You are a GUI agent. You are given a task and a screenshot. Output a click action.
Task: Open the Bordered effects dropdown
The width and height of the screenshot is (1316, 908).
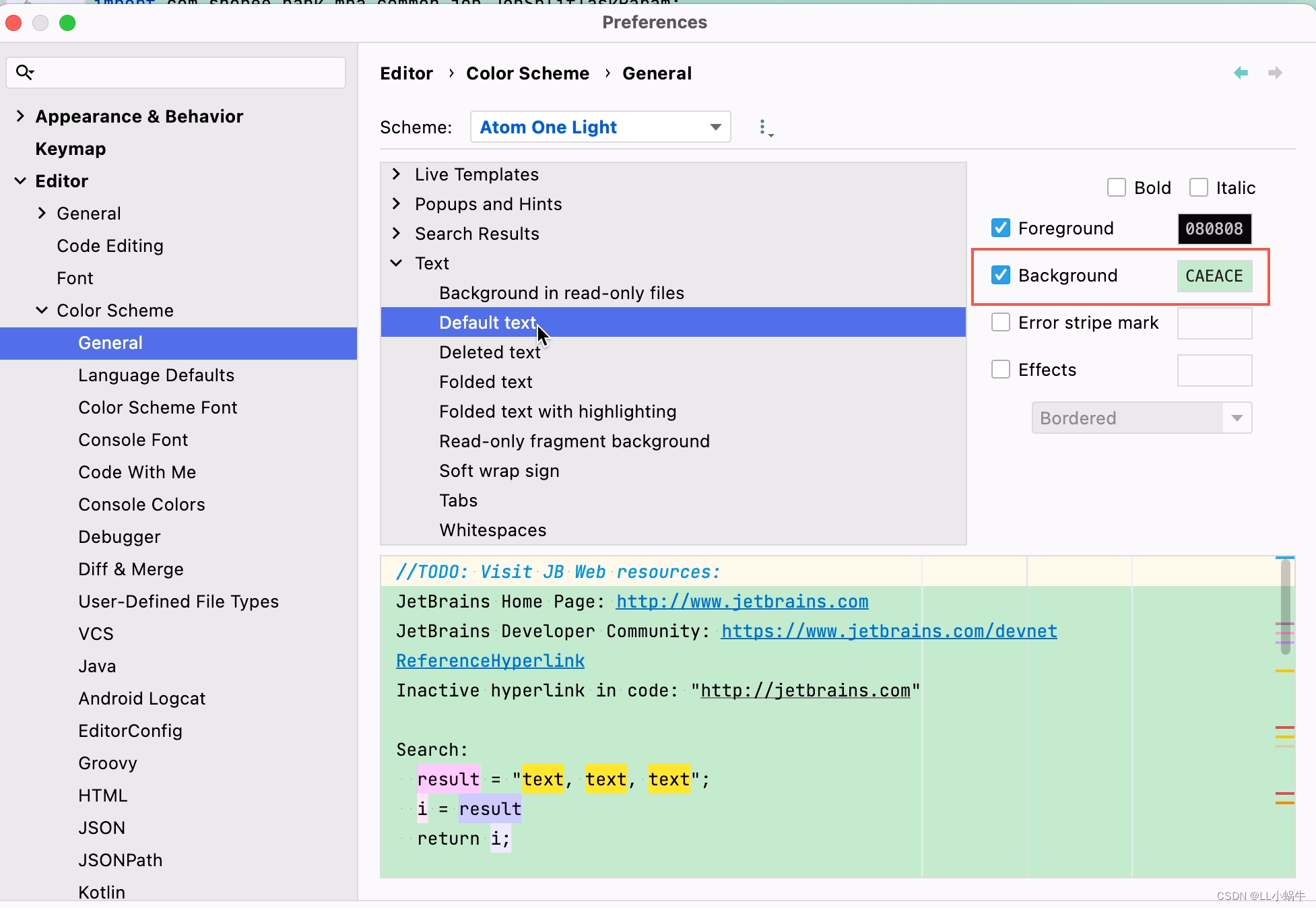1142,418
